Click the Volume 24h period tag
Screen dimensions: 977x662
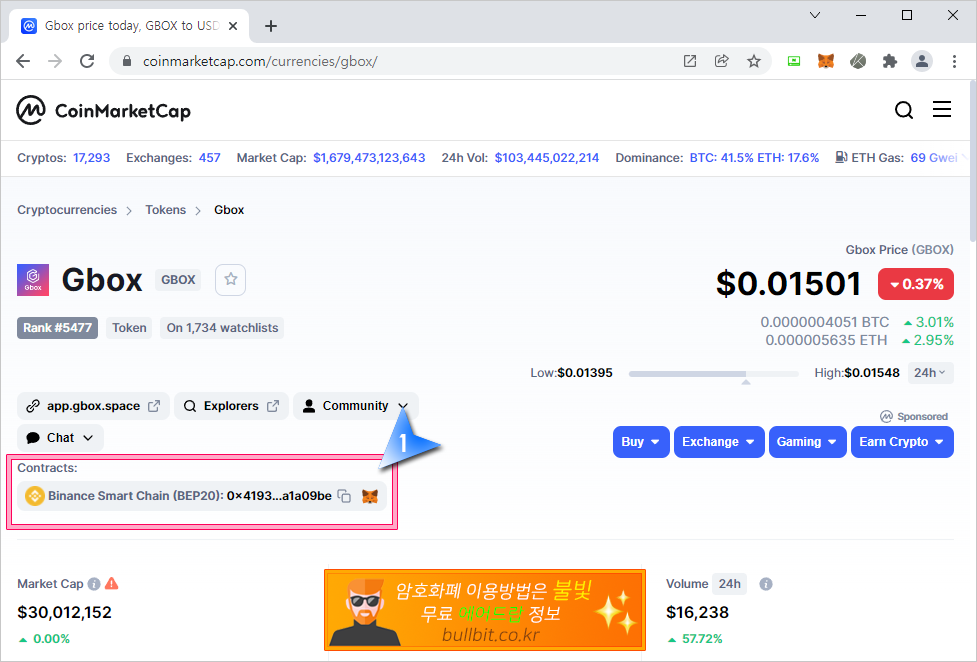click(729, 584)
